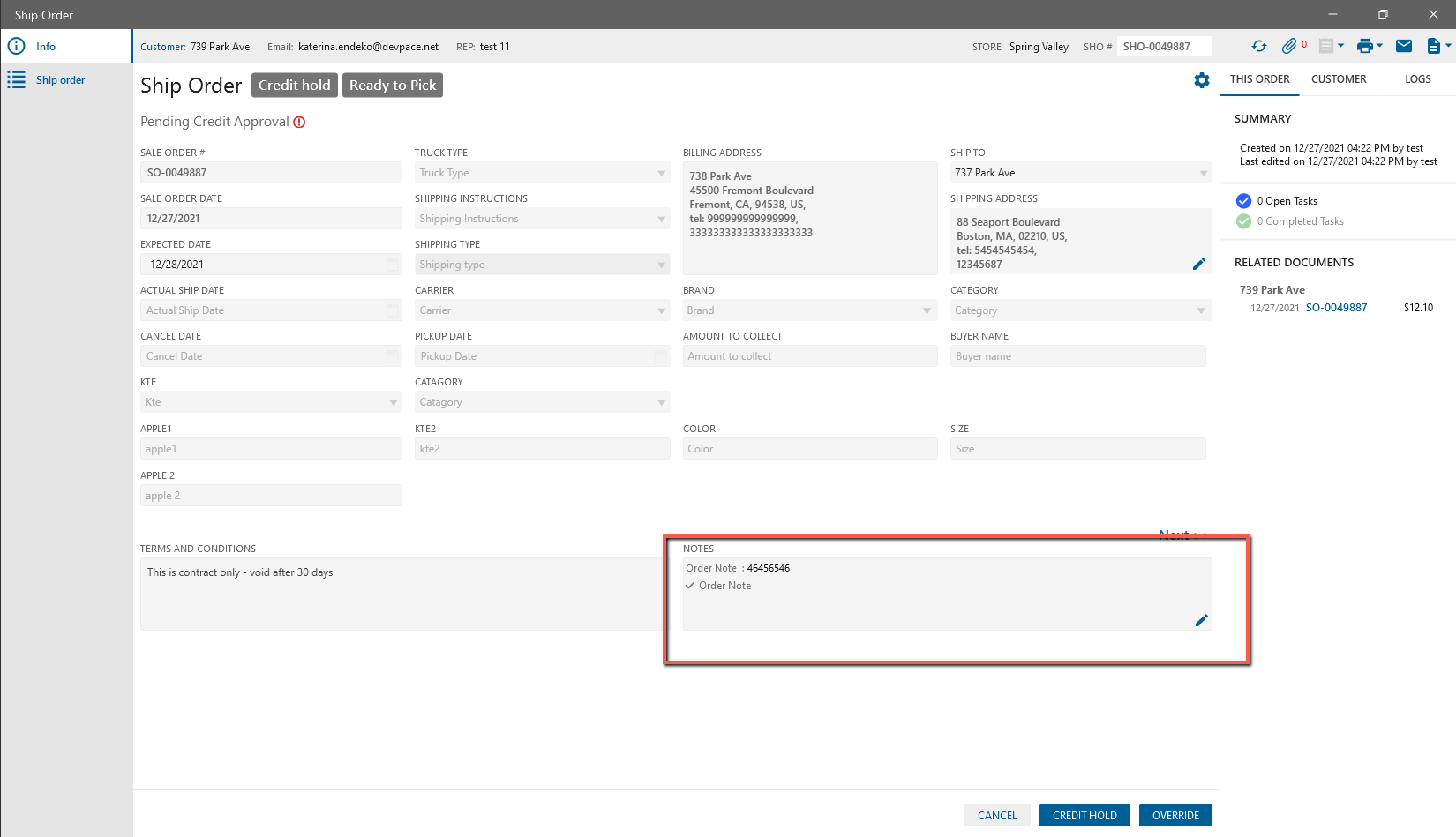This screenshot has width=1456, height=837.
Task: Click the blue Open Tasks check icon
Action: 1244,201
